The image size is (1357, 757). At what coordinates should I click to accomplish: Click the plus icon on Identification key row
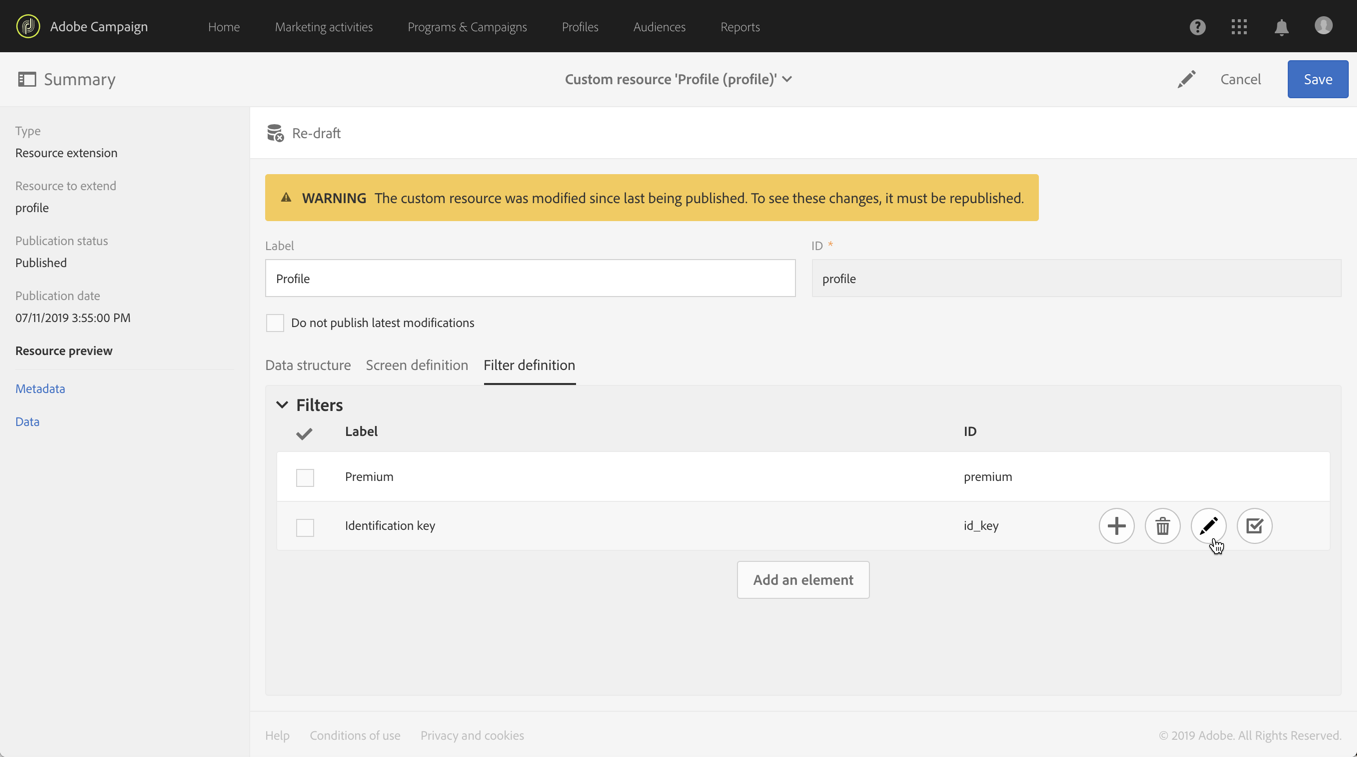(1116, 526)
